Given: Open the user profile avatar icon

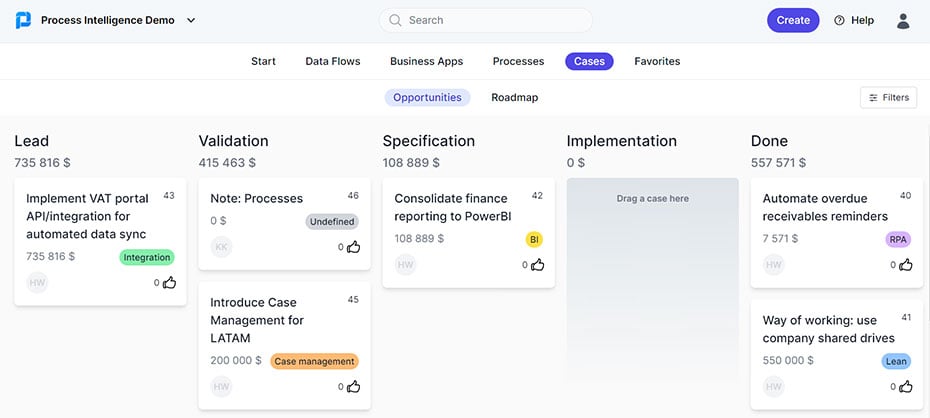Looking at the screenshot, I should [x=903, y=21].
